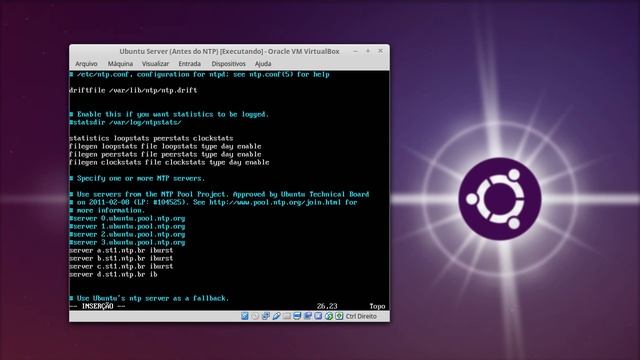
Task: Close the VirtualBox window
Action: click(x=380, y=51)
